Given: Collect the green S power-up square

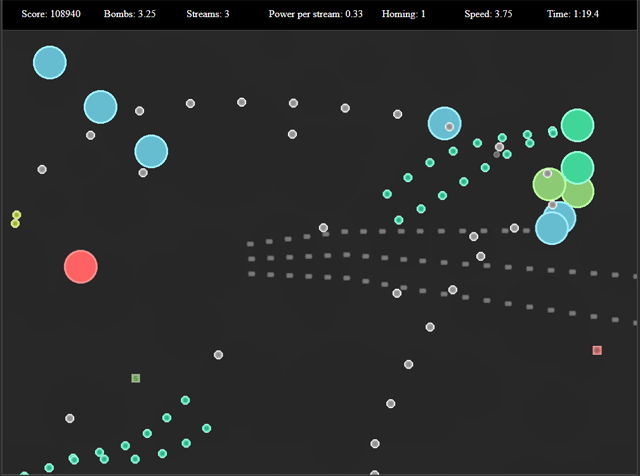Looking at the screenshot, I should (x=136, y=378).
